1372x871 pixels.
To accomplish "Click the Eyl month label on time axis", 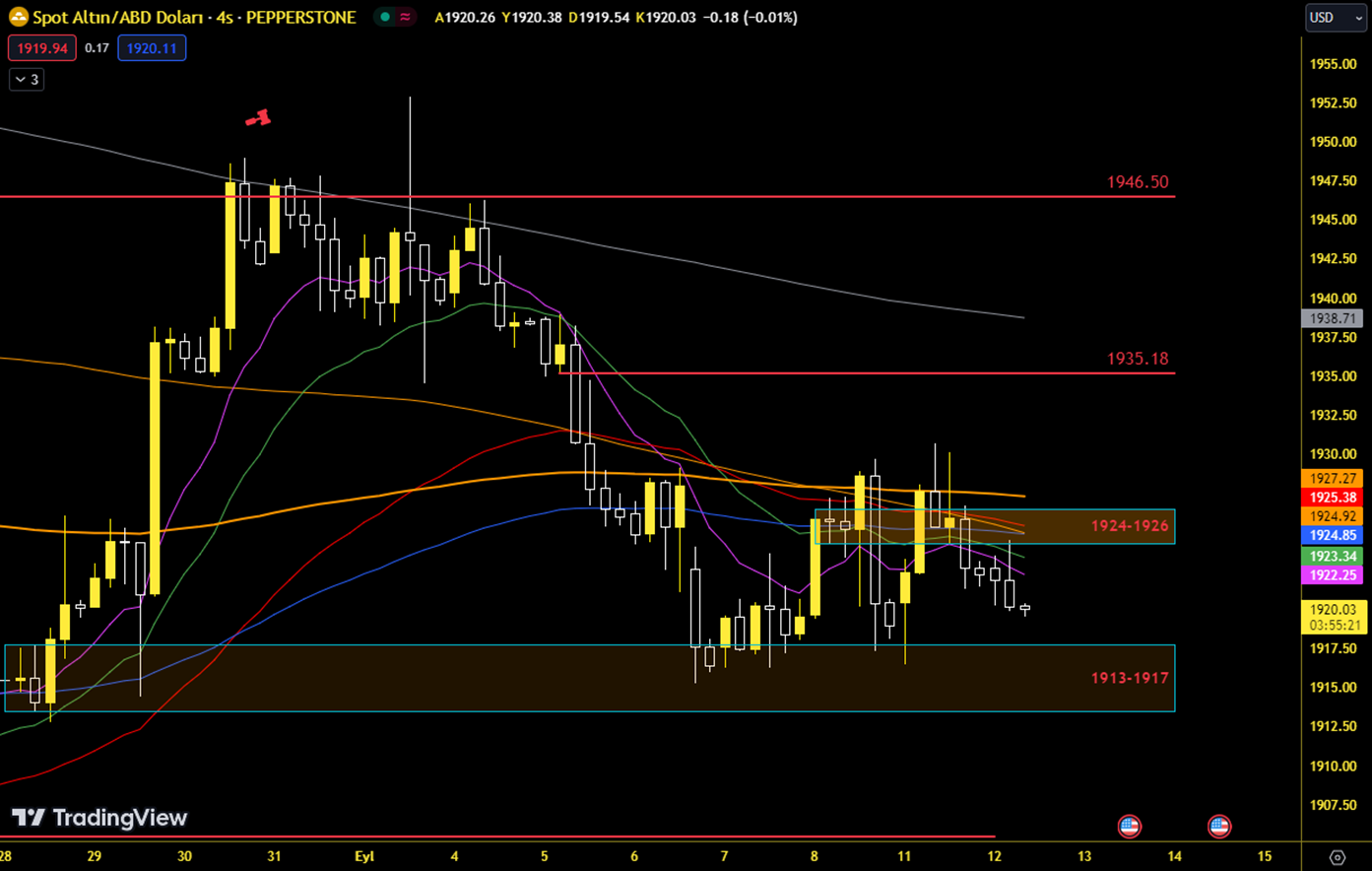I will click(x=364, y=856).
